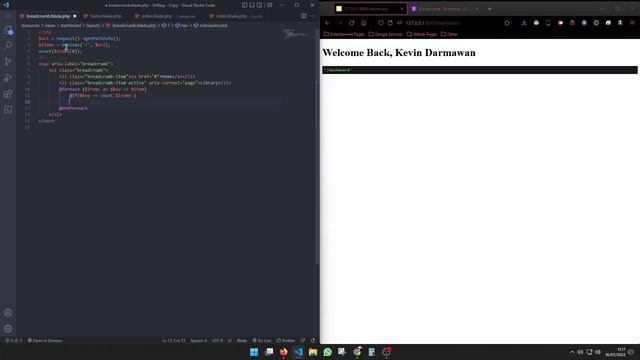The image size is (640, 360).
Task: Click 'Go Live' in the status bar
Action: click(262, 340)
